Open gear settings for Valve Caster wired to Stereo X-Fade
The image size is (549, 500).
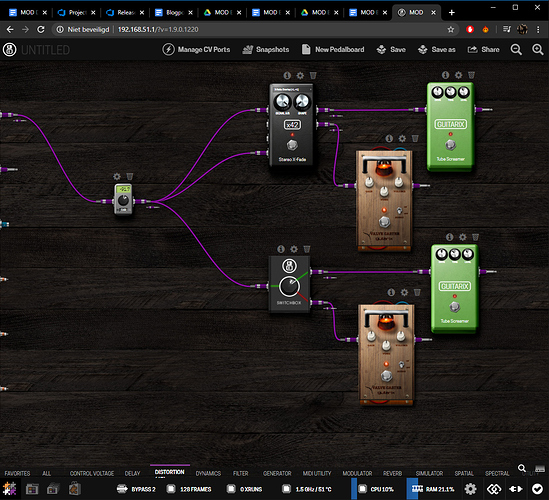coord(402,139)
